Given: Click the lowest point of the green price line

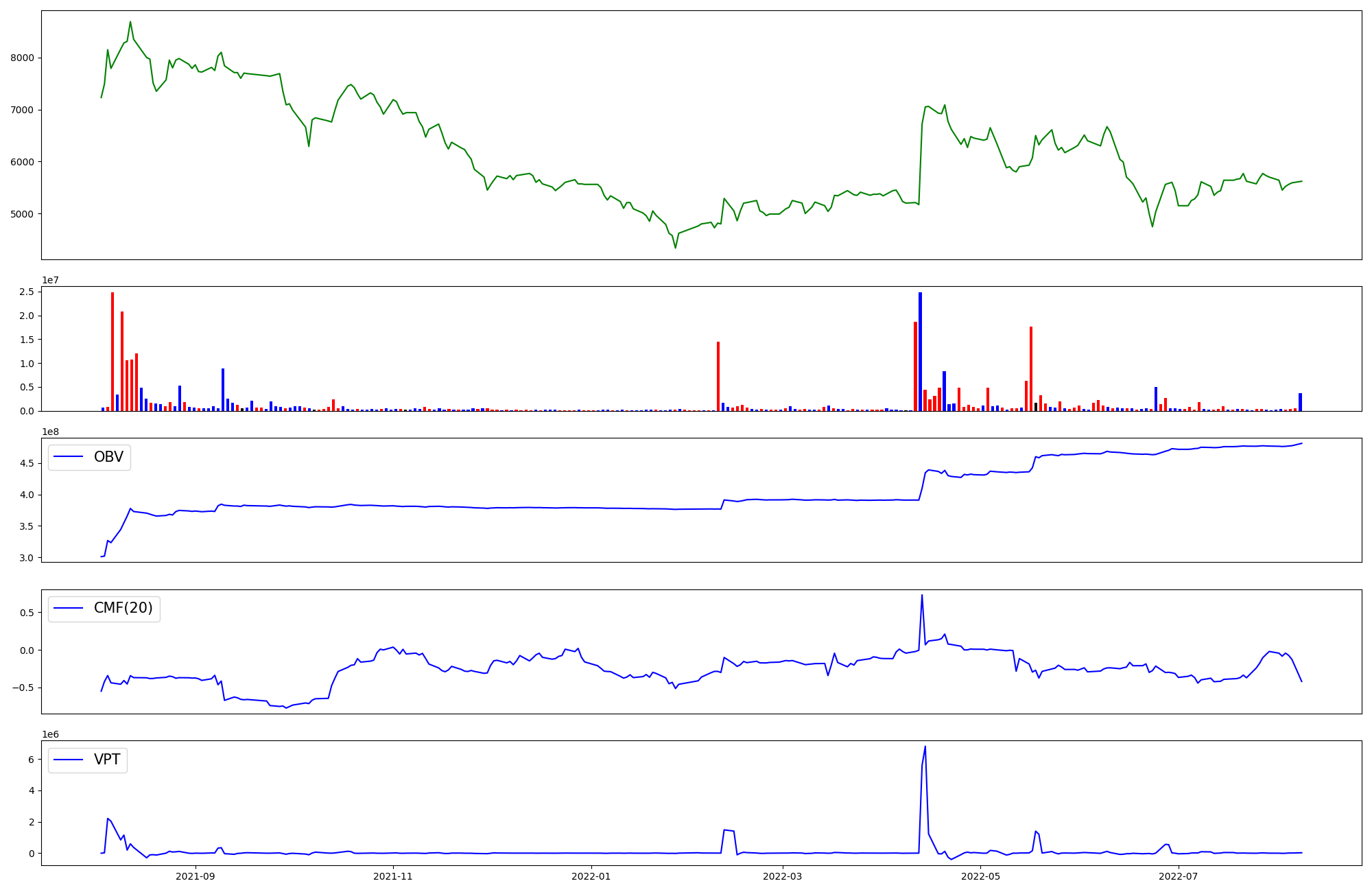Looking at the screenshot, I should (x=675, y=248).
